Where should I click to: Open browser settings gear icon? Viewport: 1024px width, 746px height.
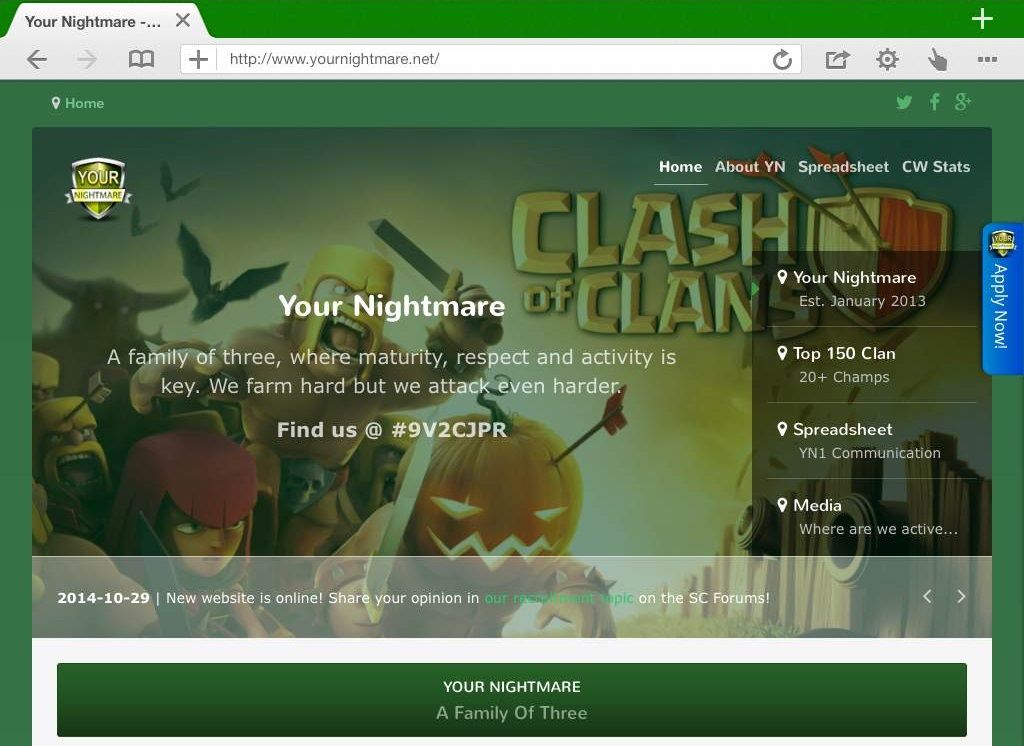click(887, 60)
